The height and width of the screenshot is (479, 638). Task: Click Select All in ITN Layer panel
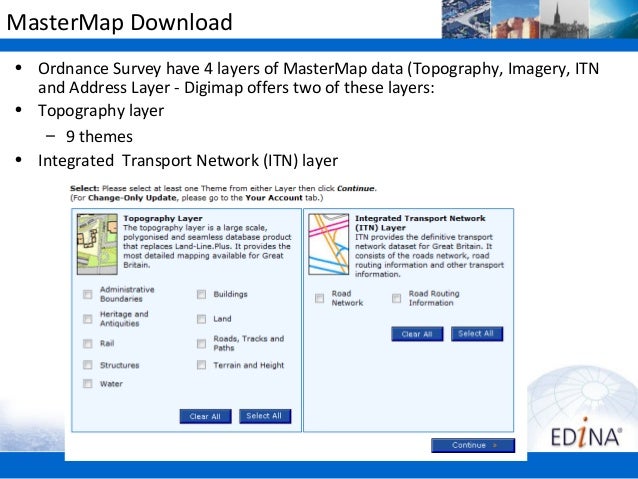pos(477,334)
